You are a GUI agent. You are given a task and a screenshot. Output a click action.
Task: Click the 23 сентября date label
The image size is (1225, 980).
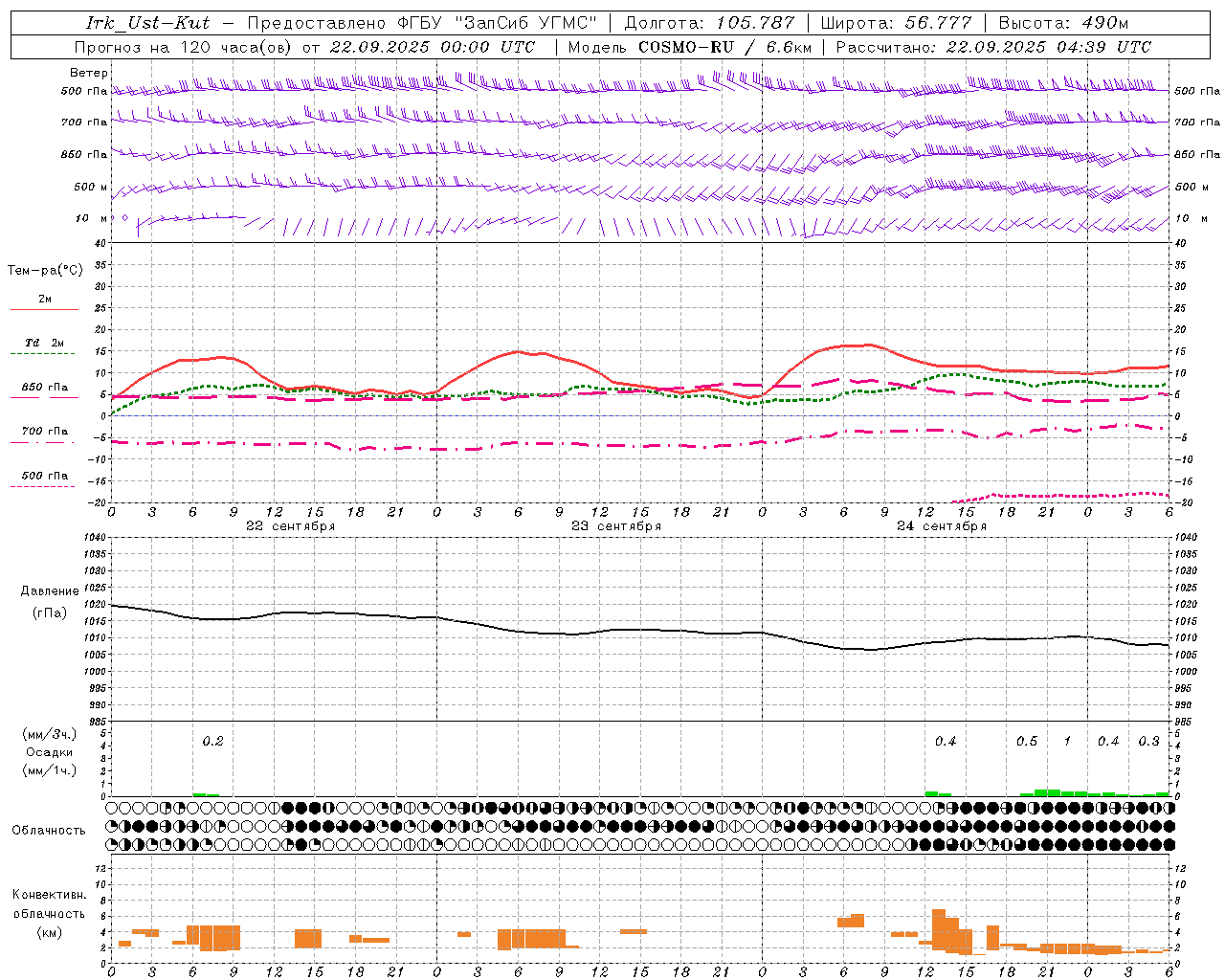[x=616, y=526]
